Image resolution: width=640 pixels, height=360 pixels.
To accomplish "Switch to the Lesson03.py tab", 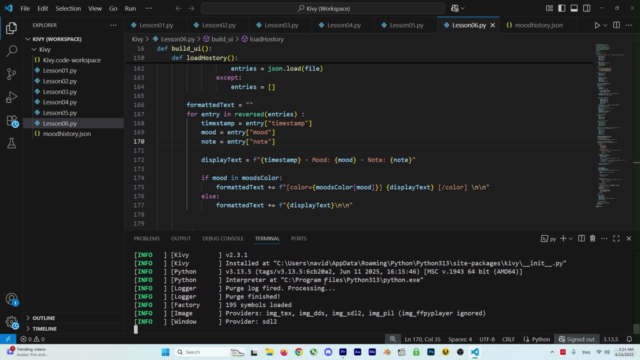I will pos(281,25).
